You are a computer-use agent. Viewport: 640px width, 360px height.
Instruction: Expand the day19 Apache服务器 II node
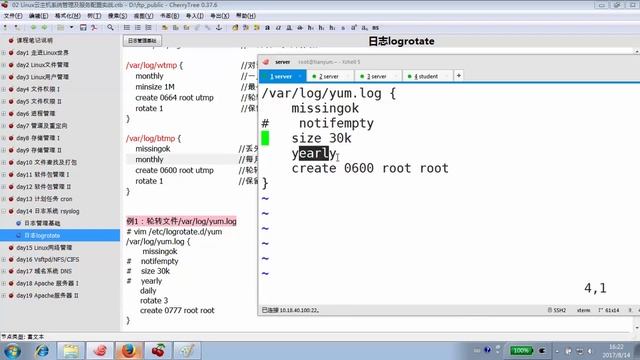point(4,296)
